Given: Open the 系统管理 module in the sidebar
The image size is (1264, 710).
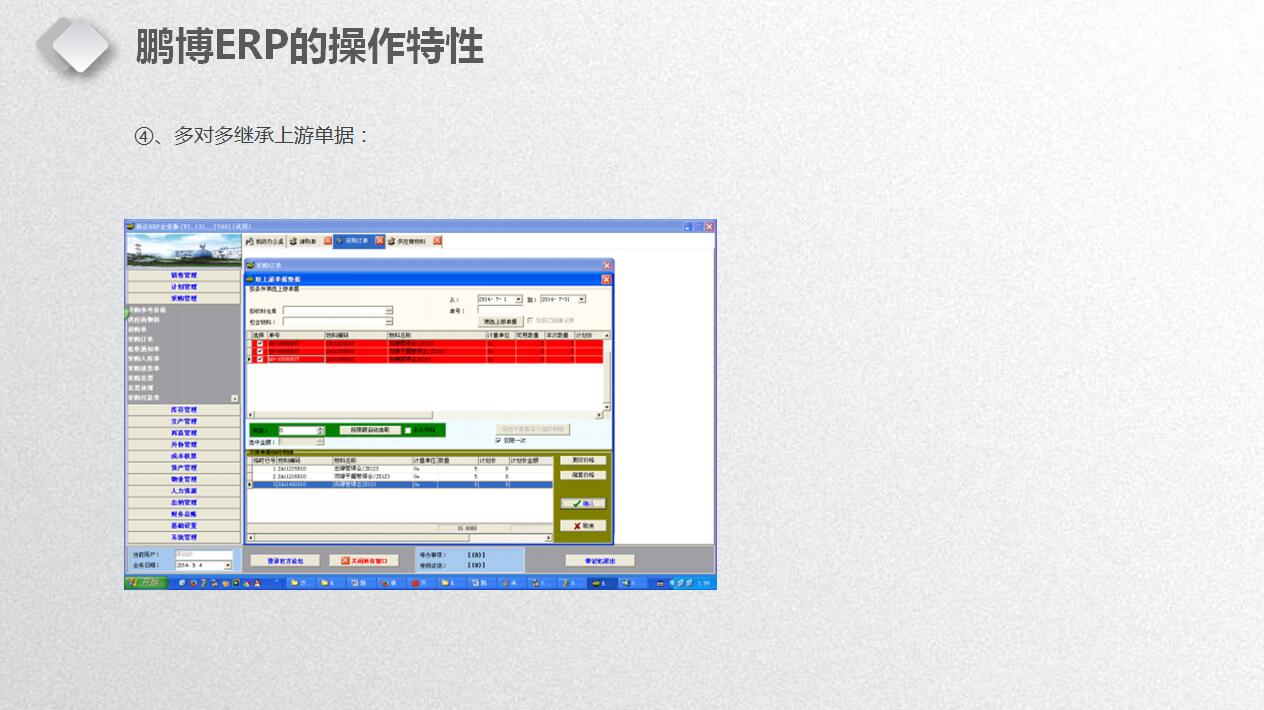Looking at the screenshot, I should pyautogui.click(x=184, y=537).
